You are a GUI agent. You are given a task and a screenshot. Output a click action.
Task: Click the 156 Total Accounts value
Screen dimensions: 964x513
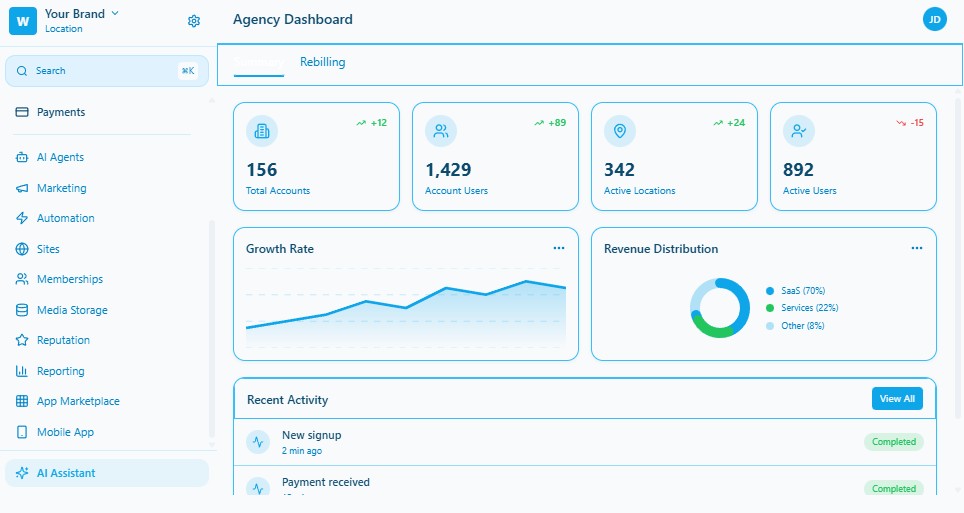coord(262,170)
